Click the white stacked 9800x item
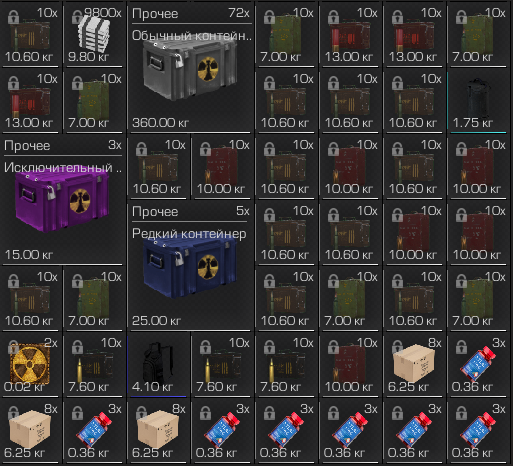 94,34
